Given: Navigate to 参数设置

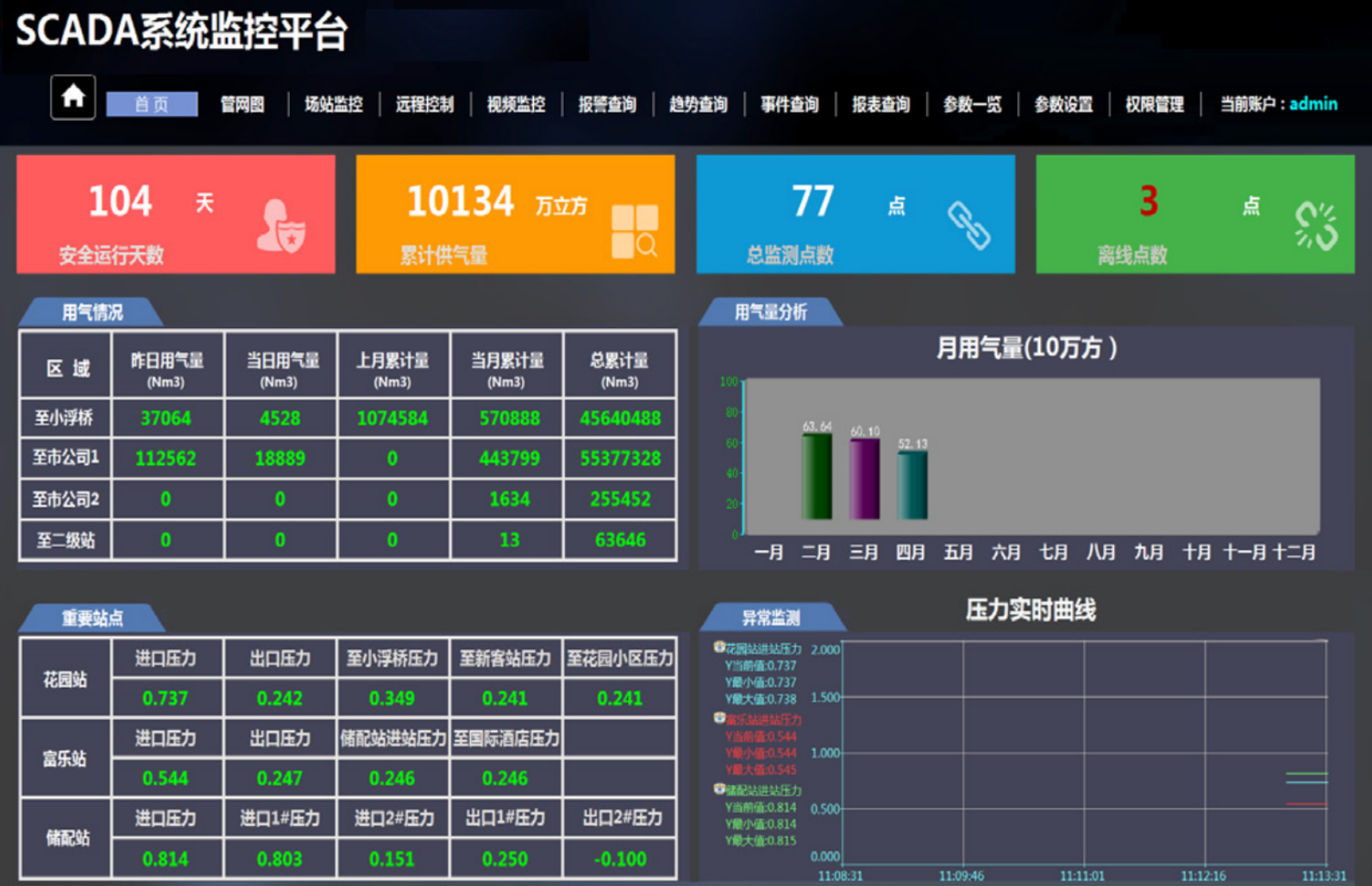Looking at the screenshot, I should tap(1062, 103).
